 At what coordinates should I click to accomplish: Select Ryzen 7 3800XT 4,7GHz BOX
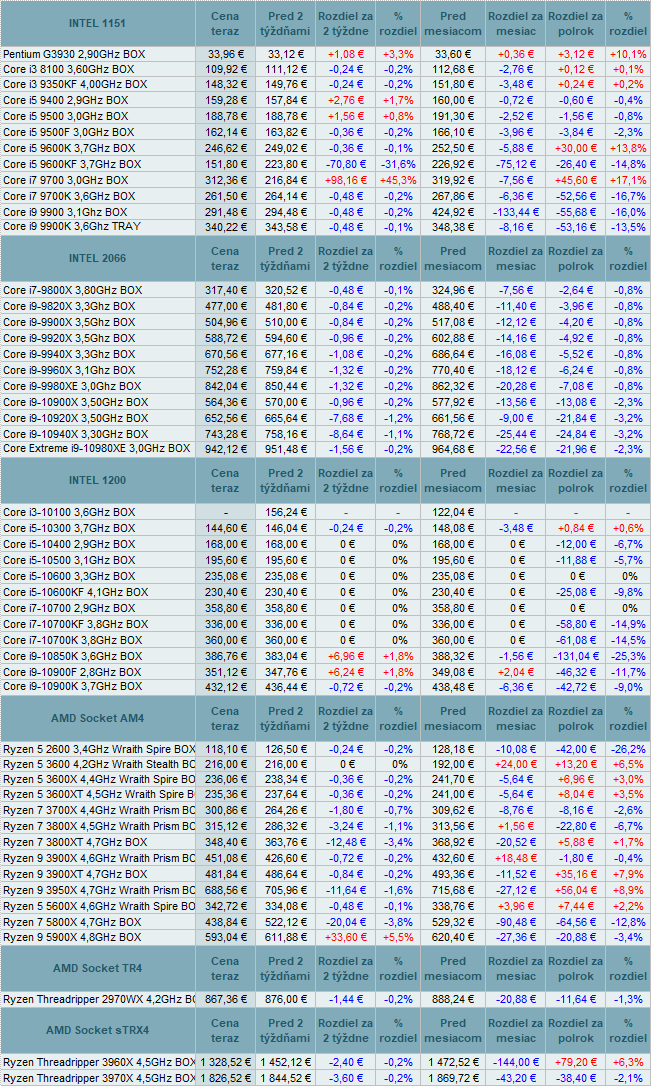[x=75, y=843]
